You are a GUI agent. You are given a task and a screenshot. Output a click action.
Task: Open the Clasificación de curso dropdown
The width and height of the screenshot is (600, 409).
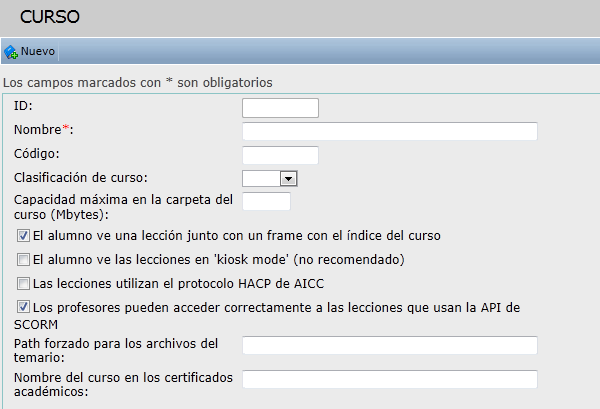coord(270,179)
